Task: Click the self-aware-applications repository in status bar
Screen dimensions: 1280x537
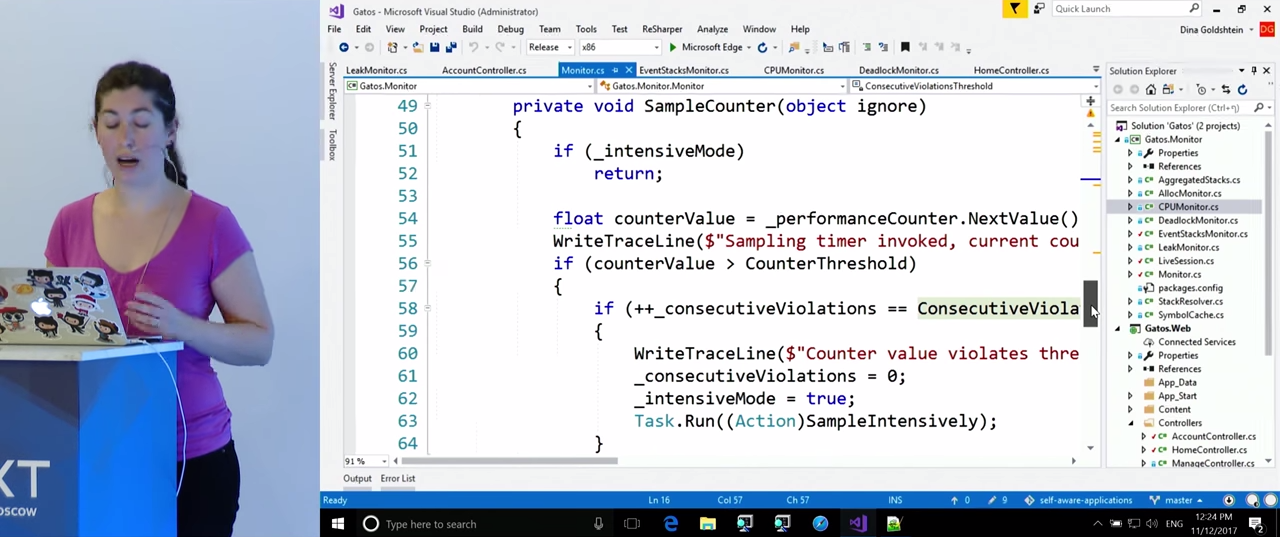Action: (x=1078, y=500)
